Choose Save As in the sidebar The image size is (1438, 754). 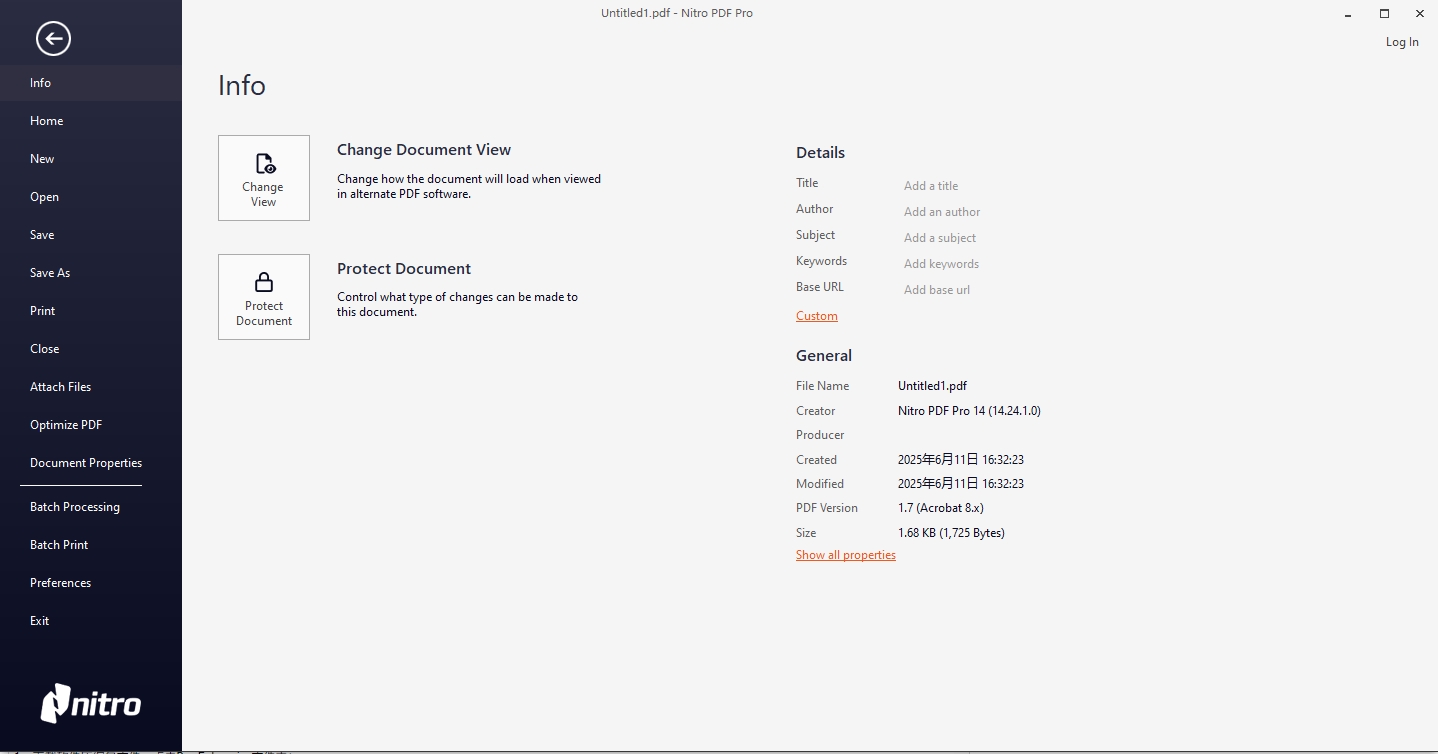tap(50, 273)
